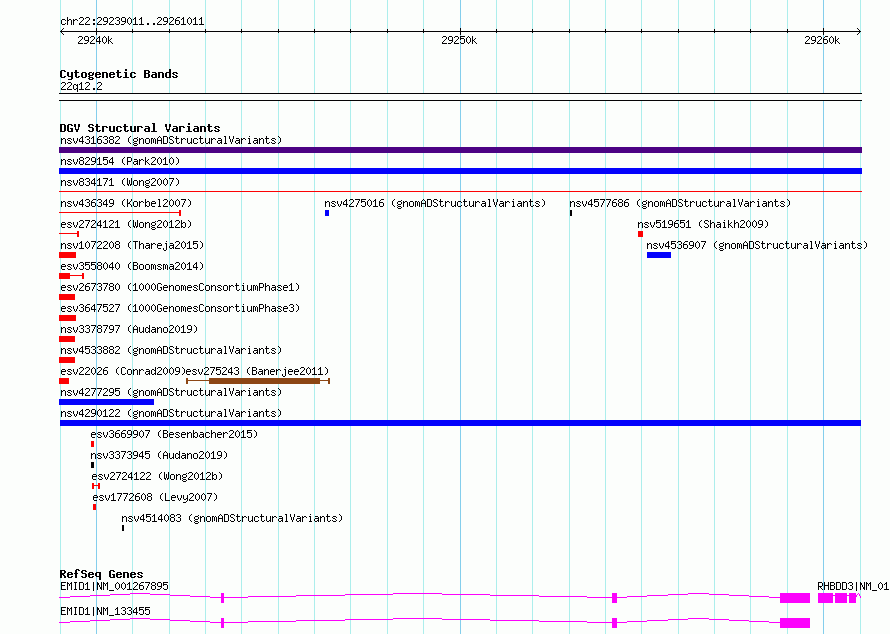Open esv3647527 1000GenomesConsortiumPhase3 variant
890x634 pixels.
pyautogui.click(x=180, y=308)
